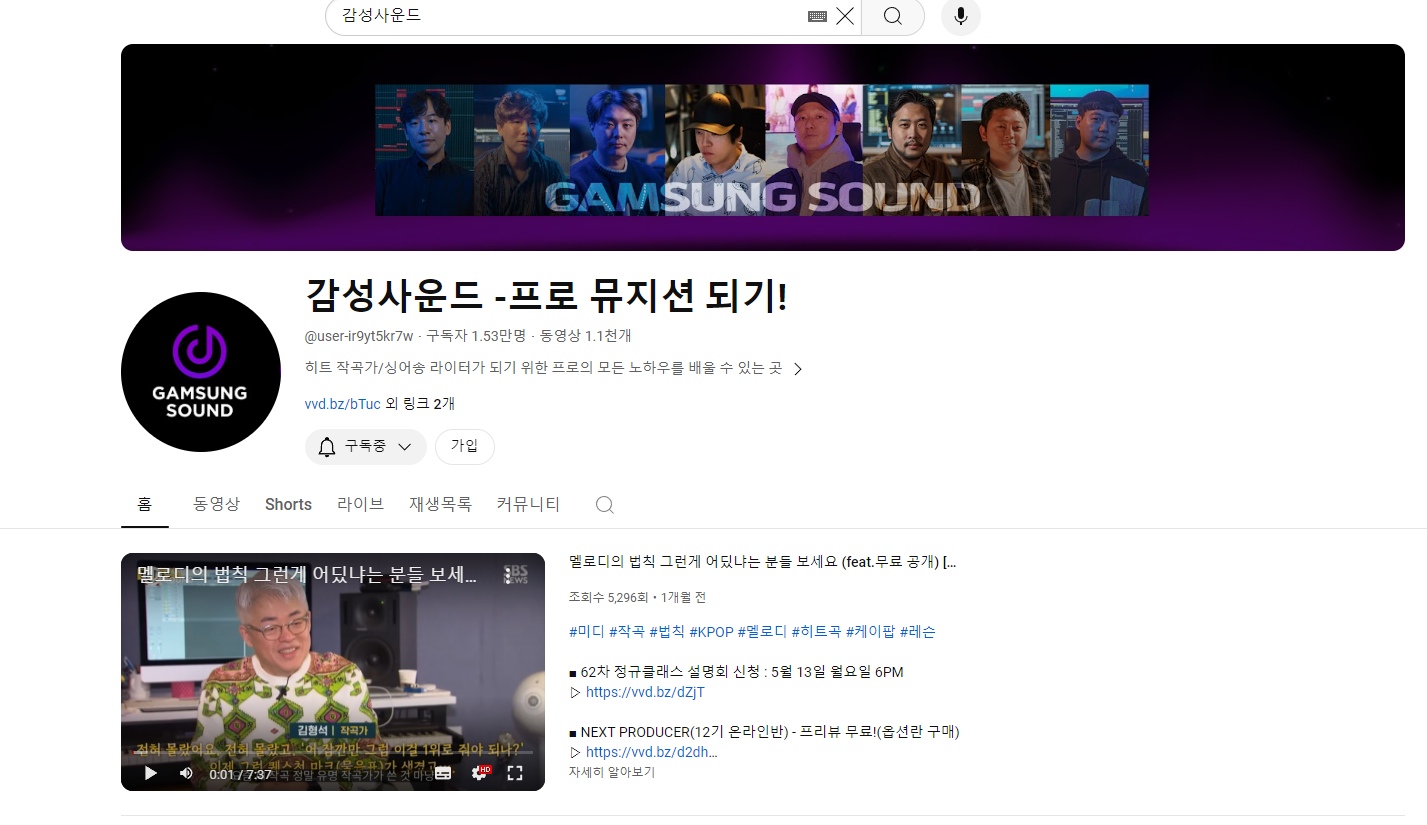Click the 동영상 1.1천개 video count

click(x=586, y=336)
